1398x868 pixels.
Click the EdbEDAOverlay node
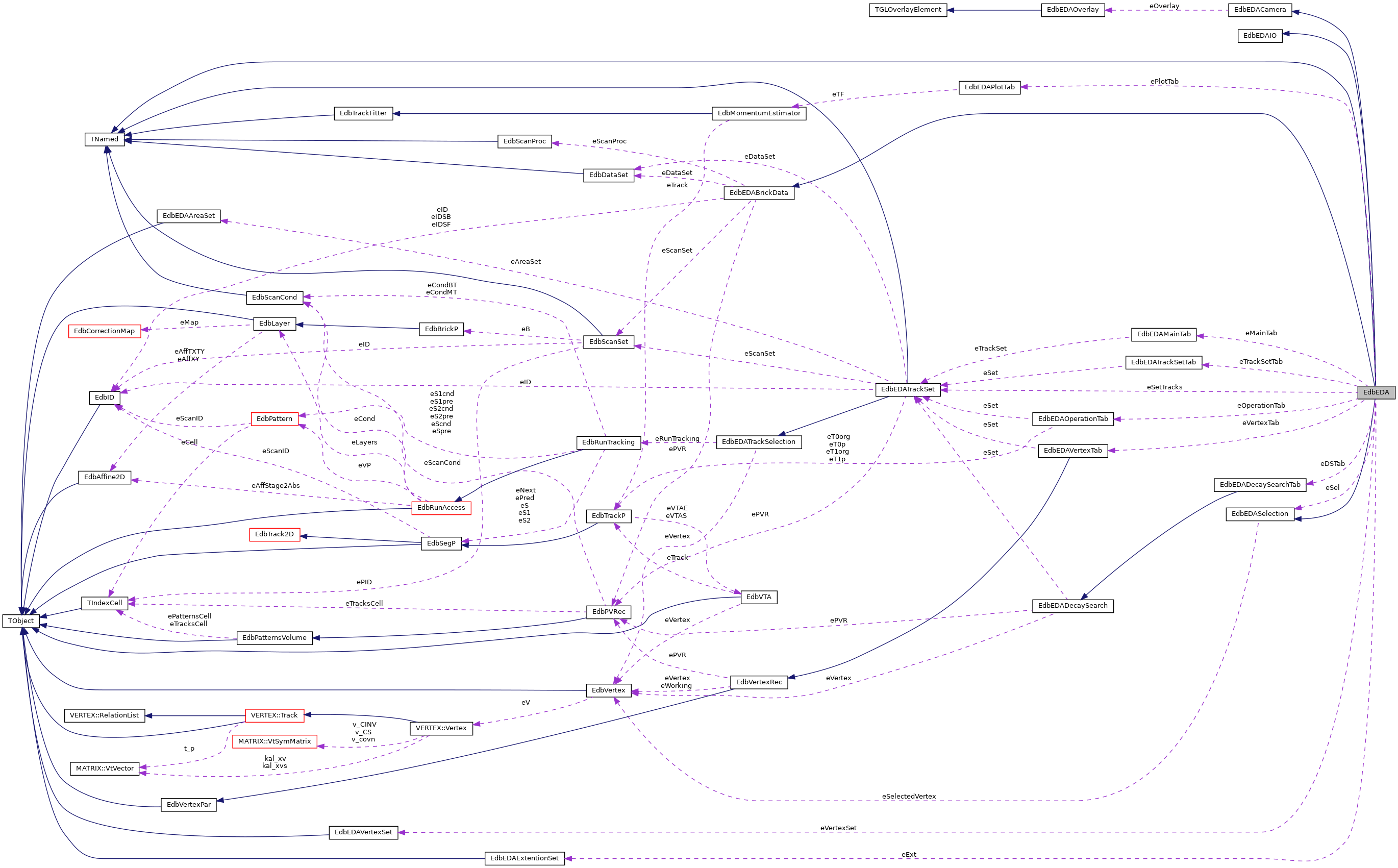(1072, 10)
